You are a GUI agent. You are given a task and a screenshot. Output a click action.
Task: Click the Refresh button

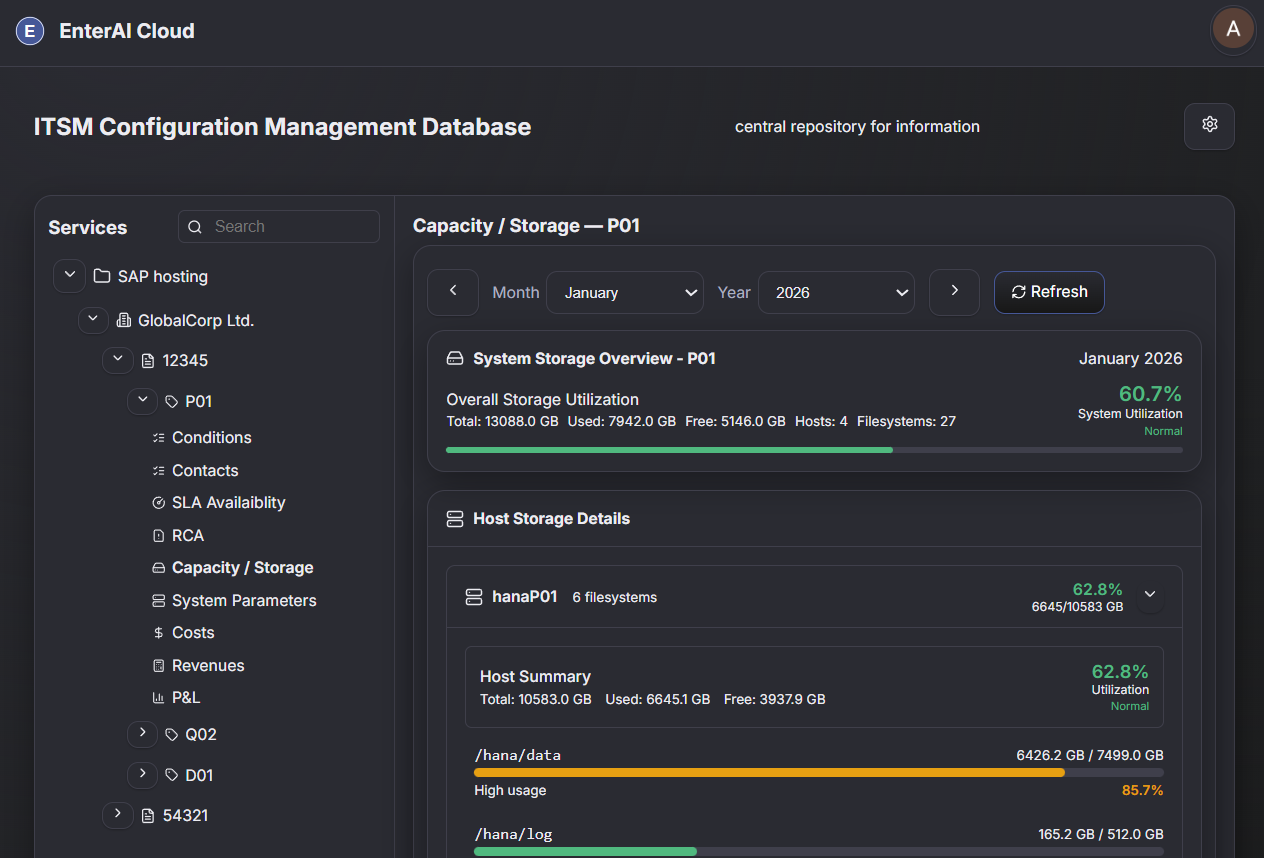pos(1049,292)
